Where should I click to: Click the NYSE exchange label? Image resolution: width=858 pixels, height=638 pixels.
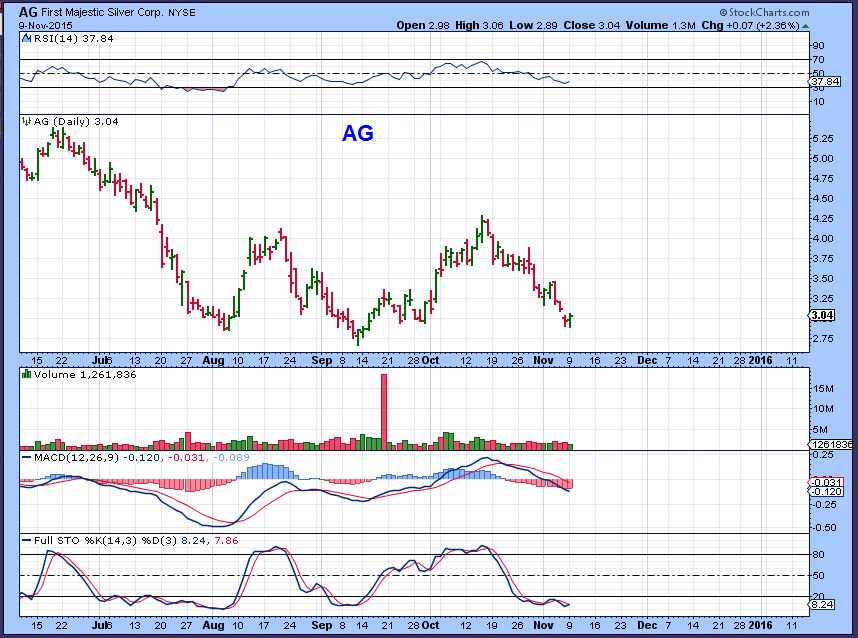[182, 13]
